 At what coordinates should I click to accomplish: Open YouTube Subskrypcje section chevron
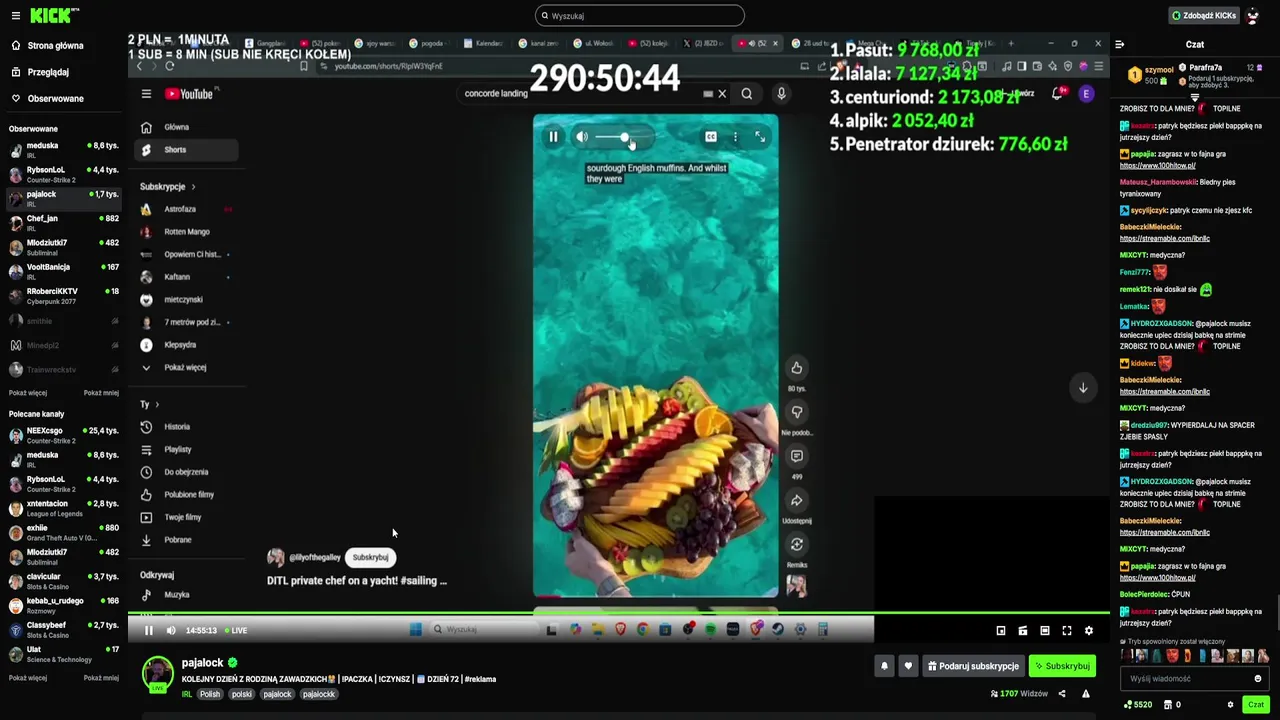[193, 187]
